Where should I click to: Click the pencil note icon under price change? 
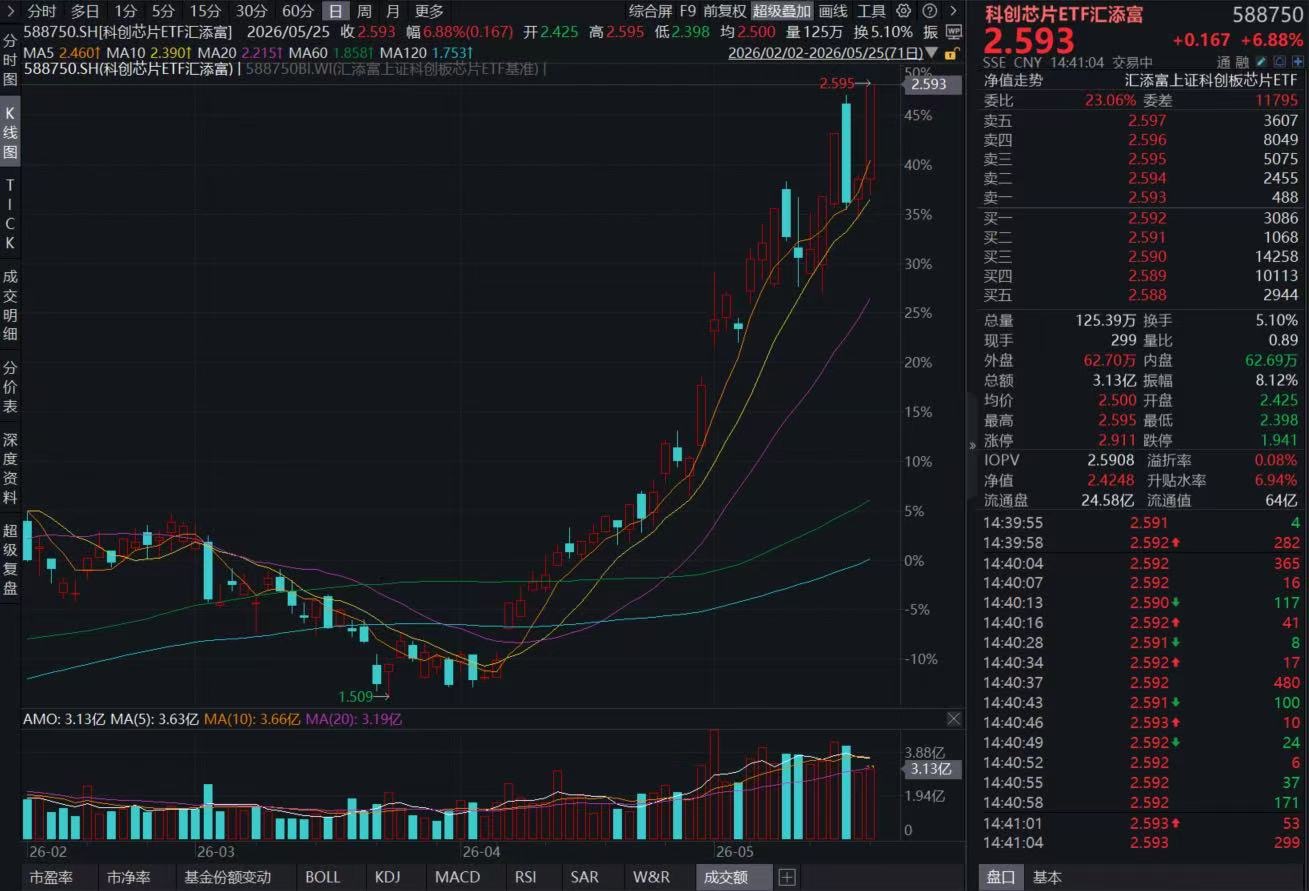tap(1262, 62)
